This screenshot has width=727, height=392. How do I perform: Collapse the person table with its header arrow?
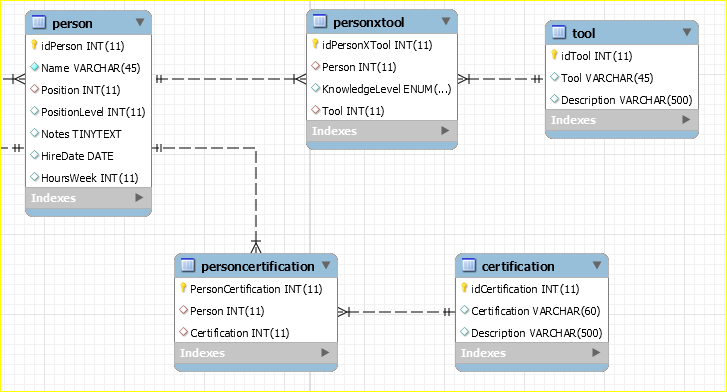(x=140, y=22)
